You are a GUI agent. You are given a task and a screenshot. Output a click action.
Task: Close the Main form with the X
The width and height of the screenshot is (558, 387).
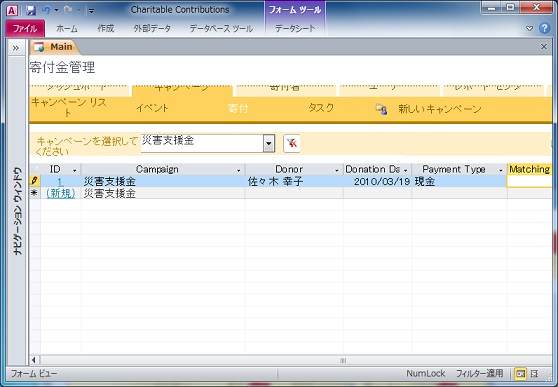pos(544,47)
